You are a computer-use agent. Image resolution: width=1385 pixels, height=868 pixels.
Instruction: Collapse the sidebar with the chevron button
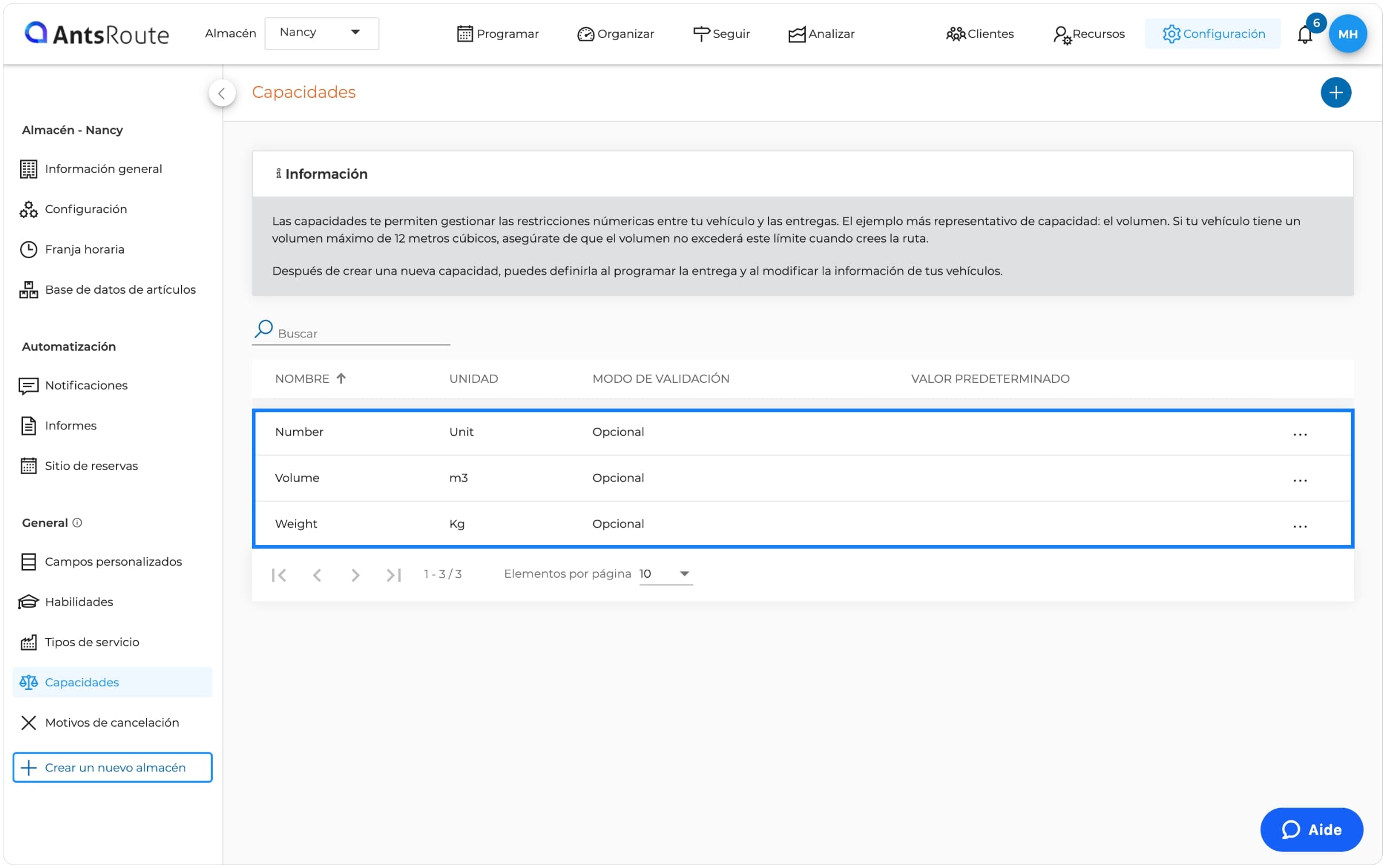(x=222, y=93)
